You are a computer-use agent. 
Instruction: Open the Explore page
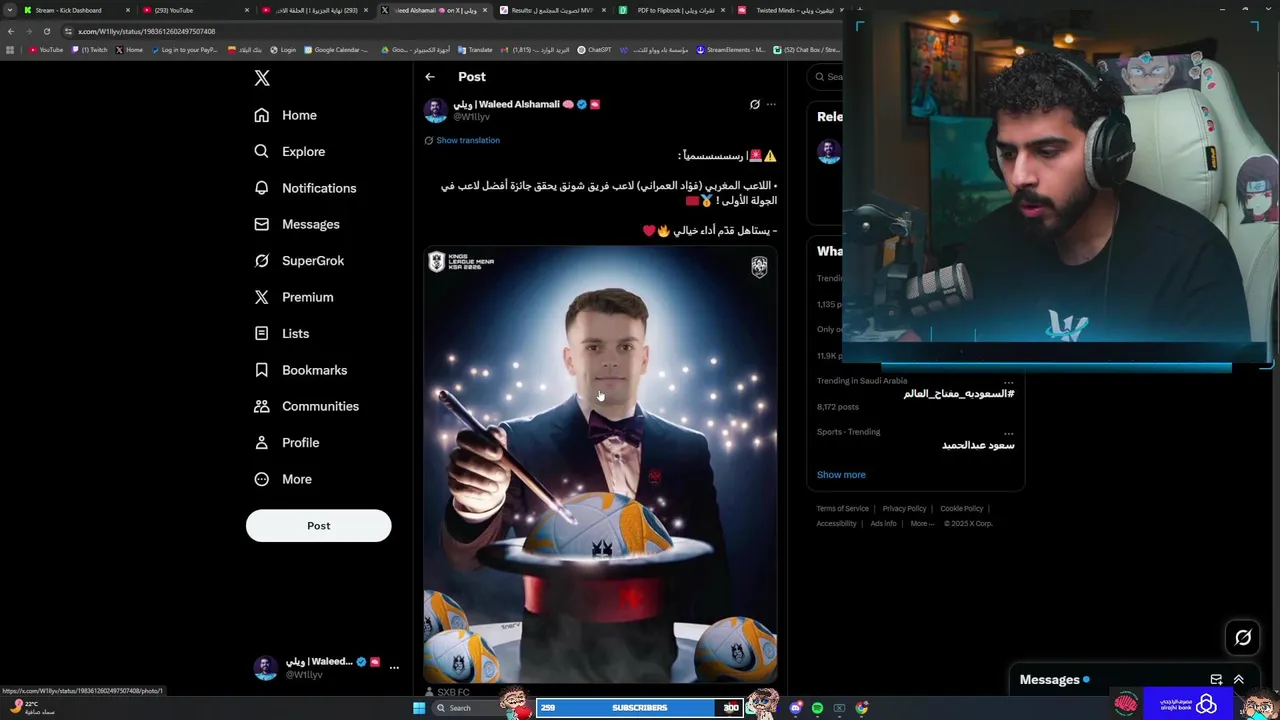coord(290,151)
